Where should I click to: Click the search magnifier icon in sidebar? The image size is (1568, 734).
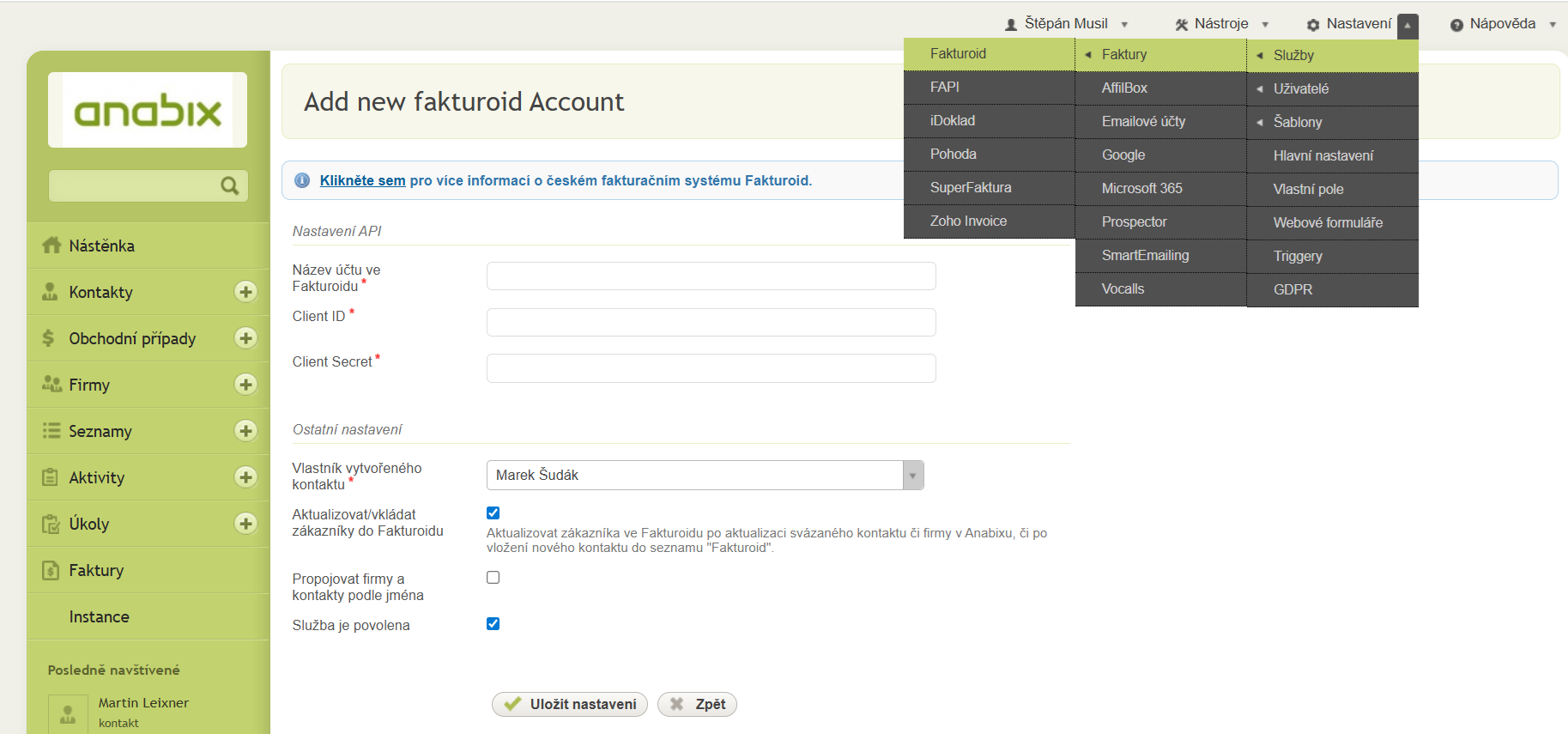coord(229,185)
